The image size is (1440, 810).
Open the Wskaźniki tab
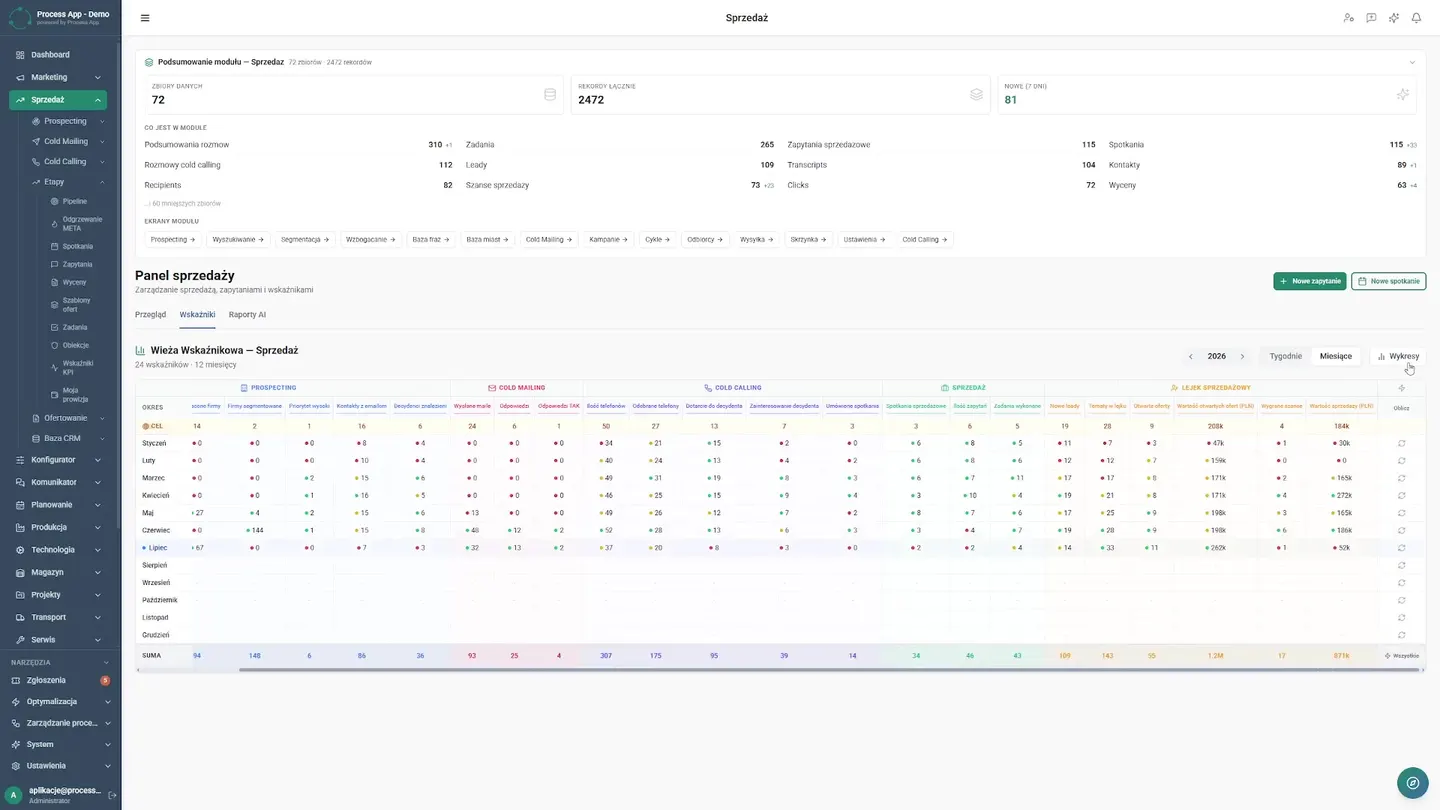pyautogui.click(x=197, y=314)
